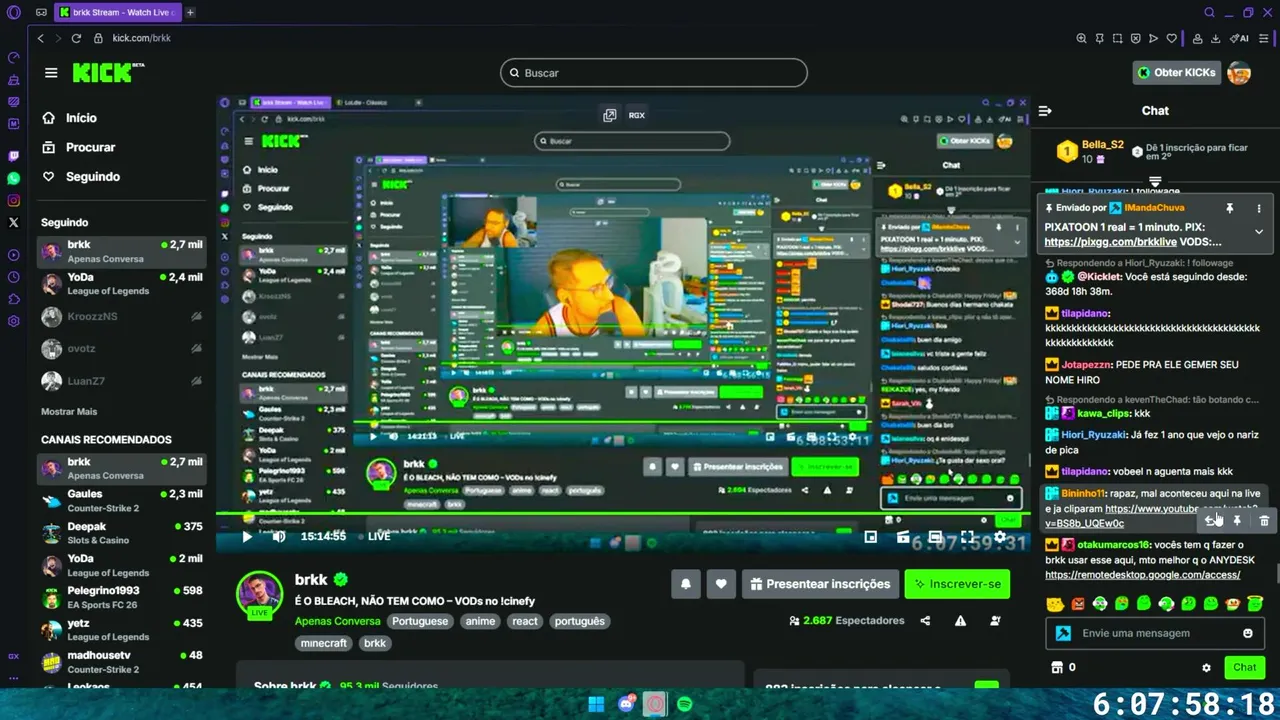Screen dimensions: 1280x720
Task: Toggle fullscreen on the video player
Action: (x=967, y=537)
